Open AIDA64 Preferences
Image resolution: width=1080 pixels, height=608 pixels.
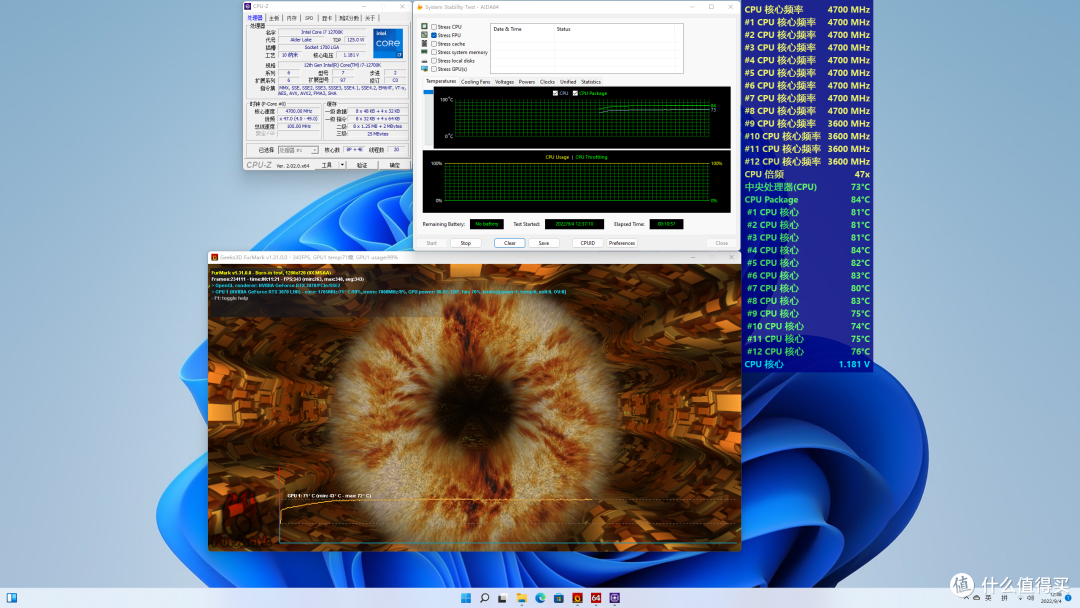(622, 243)
